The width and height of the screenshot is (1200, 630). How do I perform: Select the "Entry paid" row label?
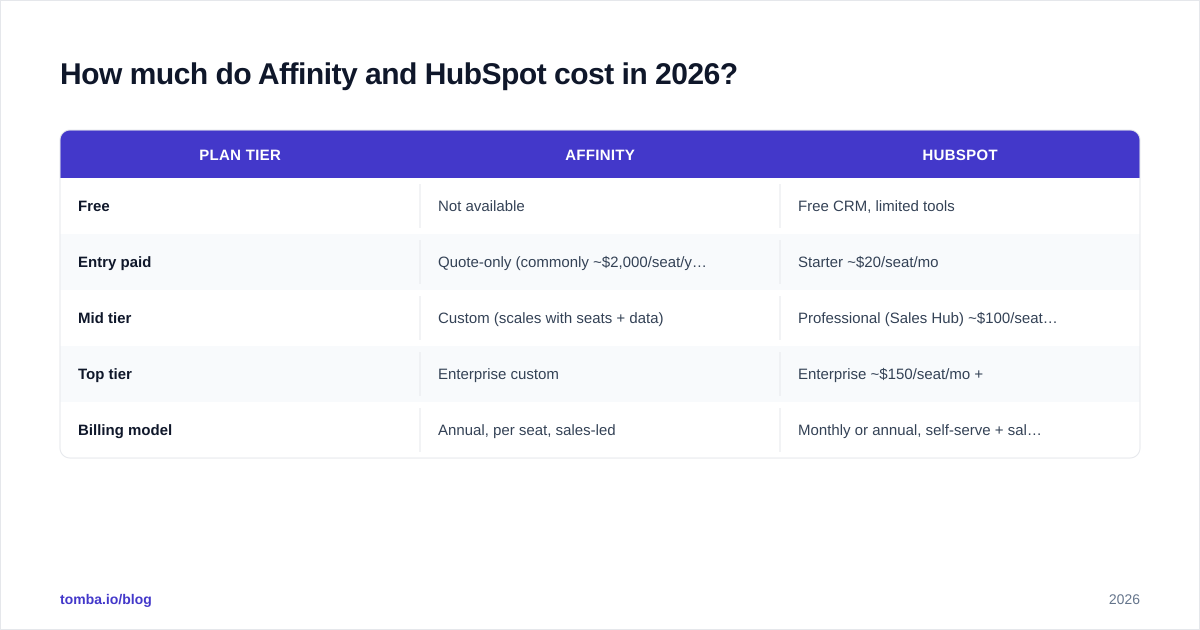pos(115,262)
